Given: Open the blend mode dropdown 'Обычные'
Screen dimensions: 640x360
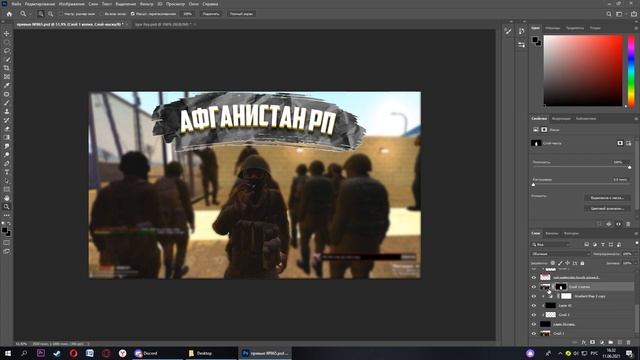Looking at the screenshot, I should [x=561, y=254].
